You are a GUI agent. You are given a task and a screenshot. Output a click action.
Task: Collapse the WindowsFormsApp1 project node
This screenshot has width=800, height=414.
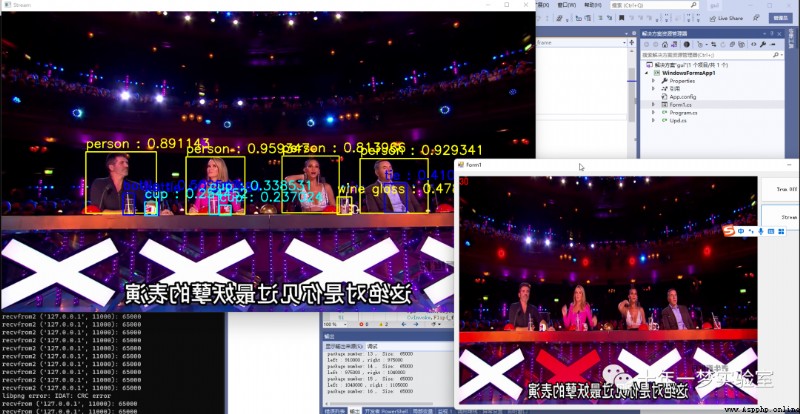[x=646, y=73]
